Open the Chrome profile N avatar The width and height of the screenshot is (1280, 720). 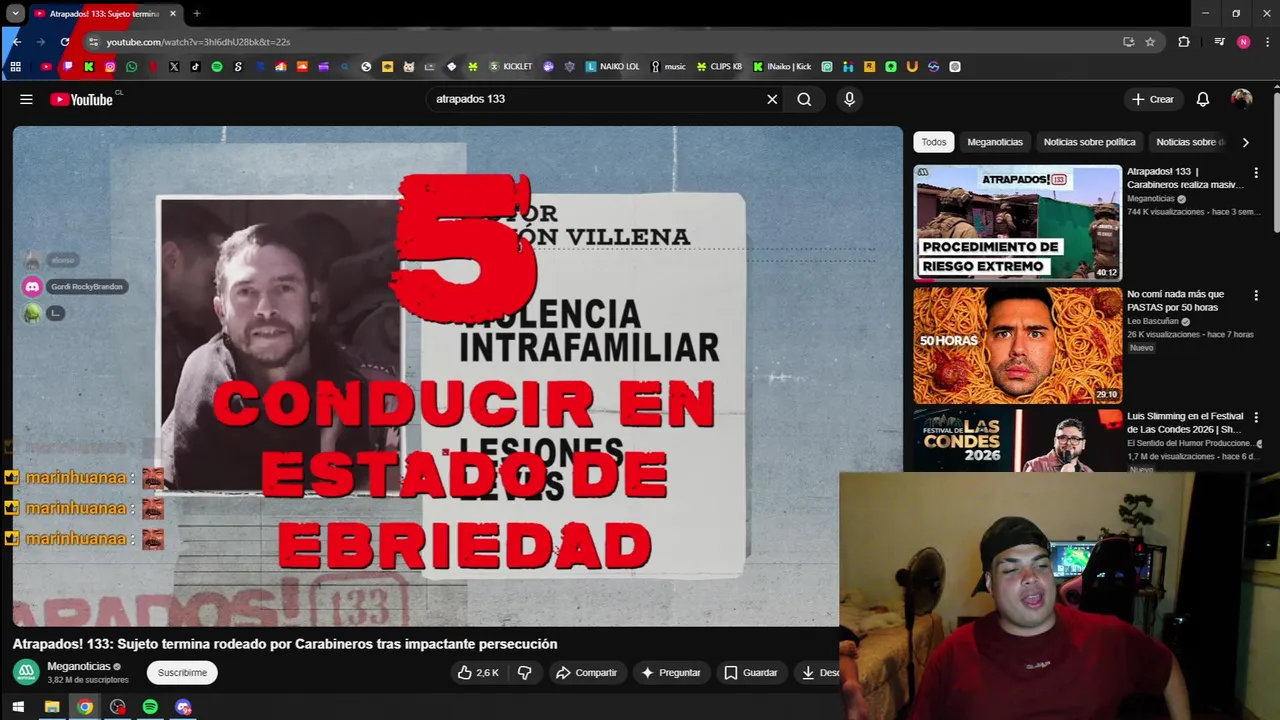[x=1243, y=42]
